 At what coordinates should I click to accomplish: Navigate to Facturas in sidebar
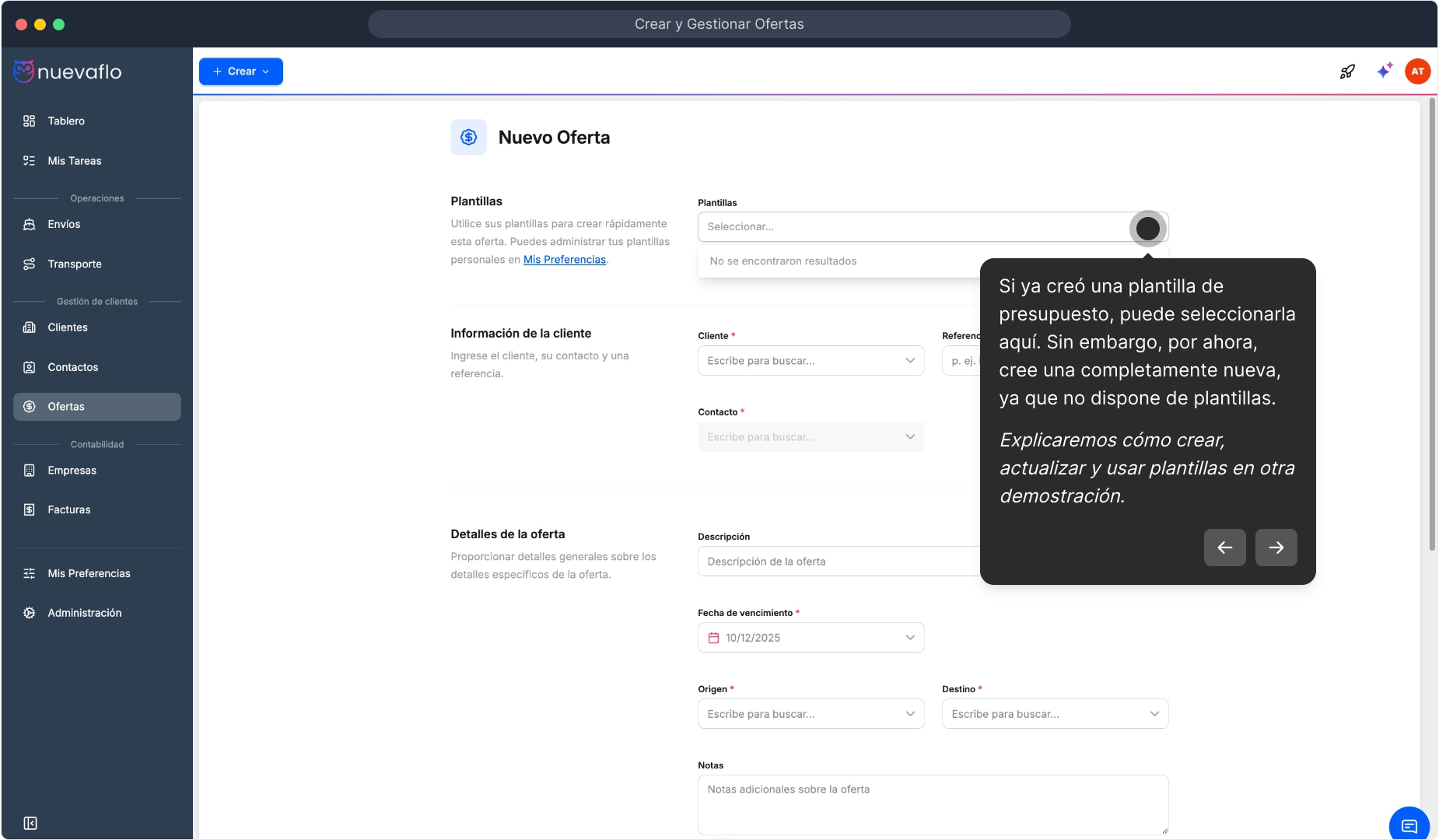(x=69, y=510)
